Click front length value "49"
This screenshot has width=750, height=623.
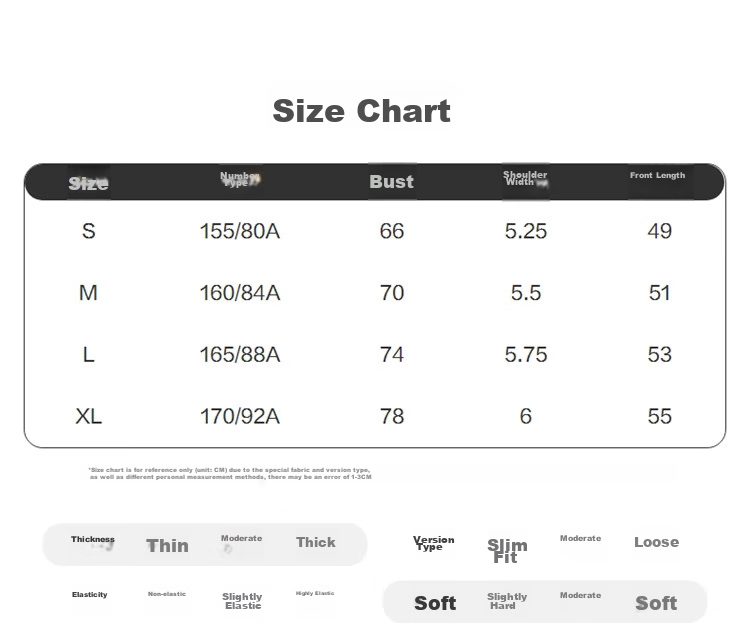click(660, 231)
